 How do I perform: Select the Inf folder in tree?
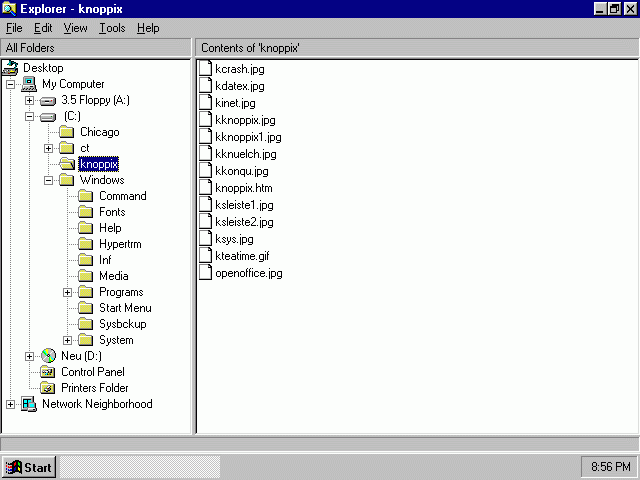click(x=105, y=260)
